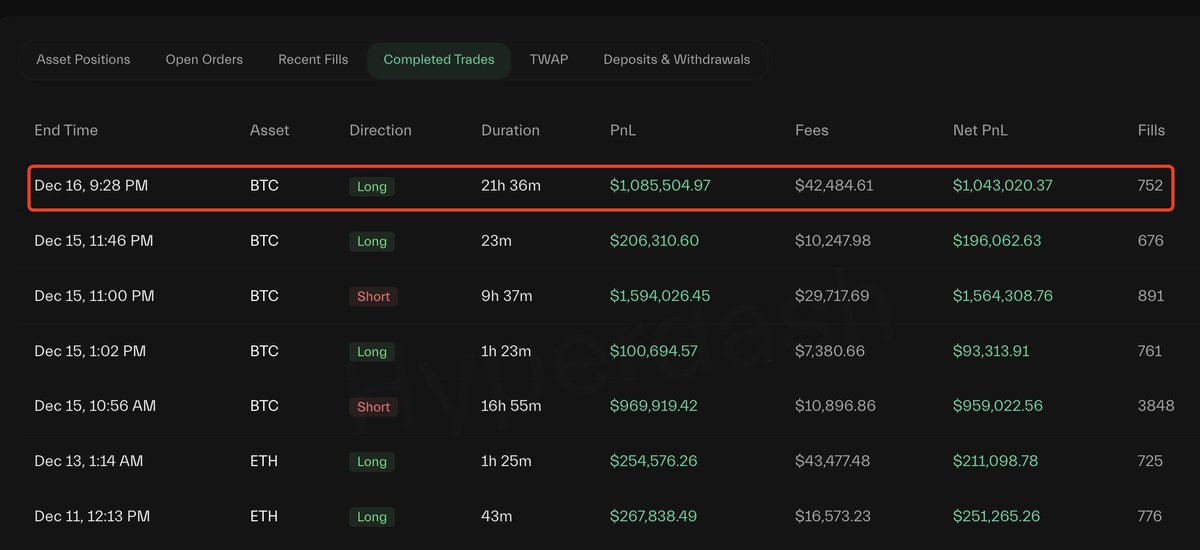1200x550 pixels.
Task: Click the Fees column header
Action: (x=811, y=130)
